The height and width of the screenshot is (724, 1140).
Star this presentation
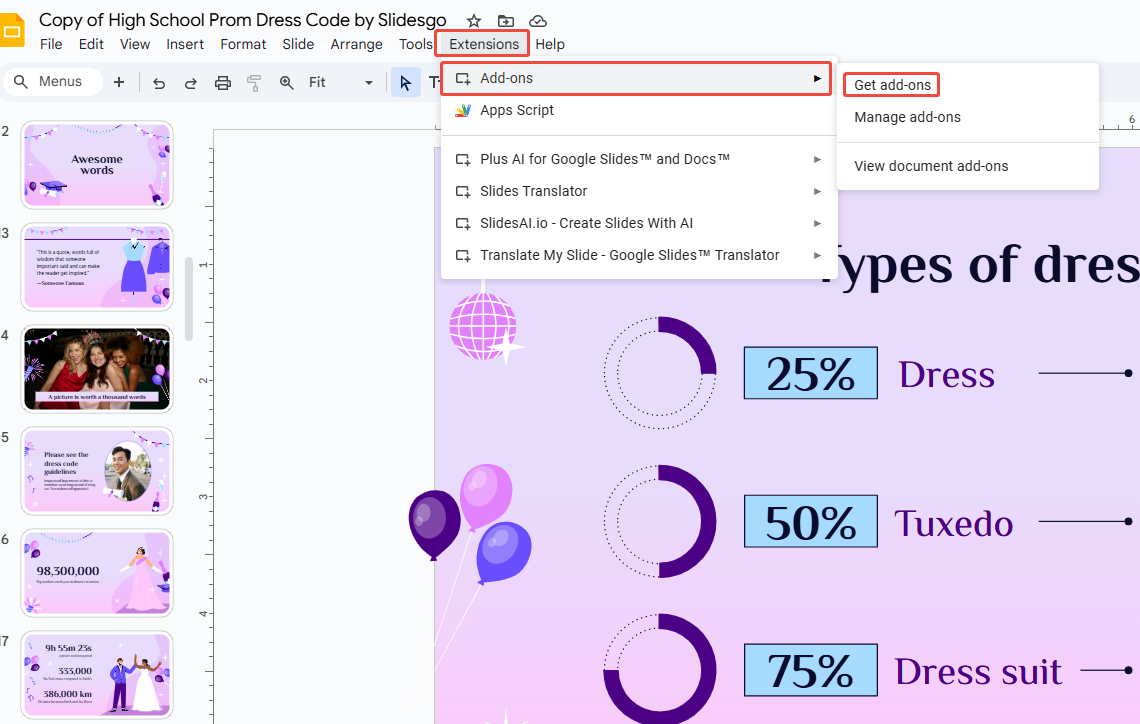(473, 20)
